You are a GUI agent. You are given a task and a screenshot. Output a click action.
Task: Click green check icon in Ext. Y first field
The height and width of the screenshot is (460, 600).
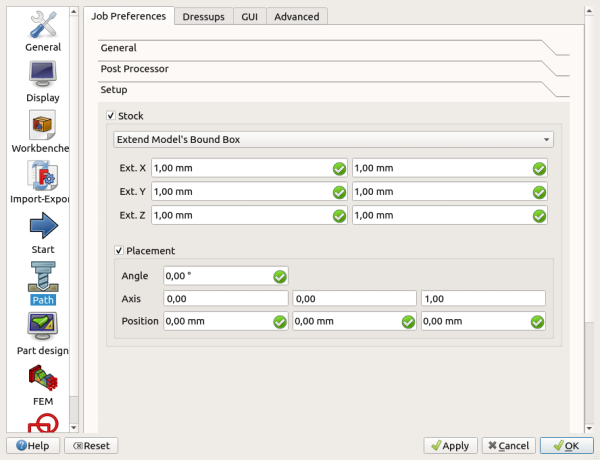339,192
